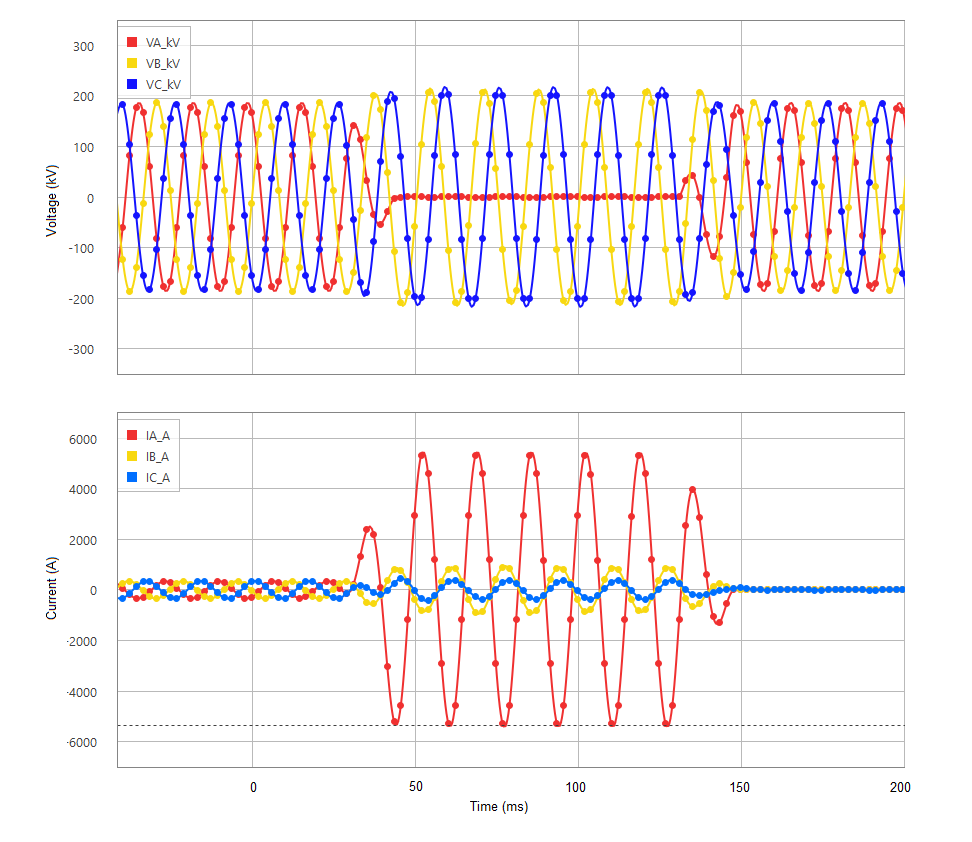
Task: Select the VB_kV legend label text
Action: 163,62
